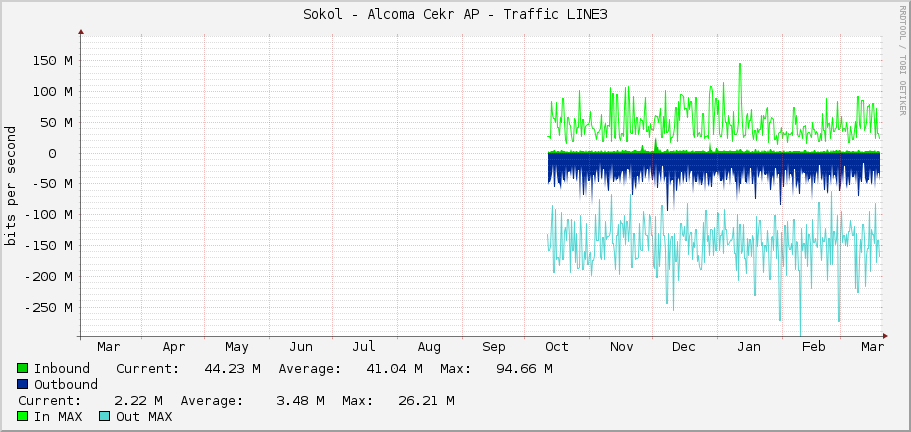Click the Sep month label
This screenshot has height=432, width=911.
494,347
